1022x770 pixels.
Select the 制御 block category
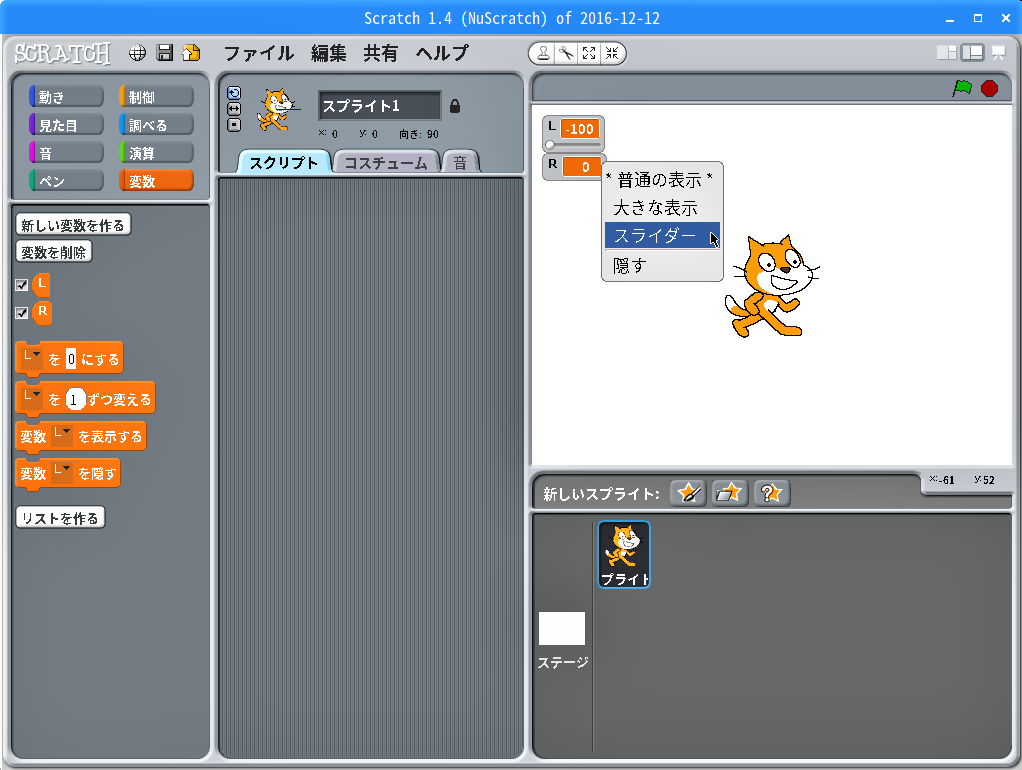point(156,96)
